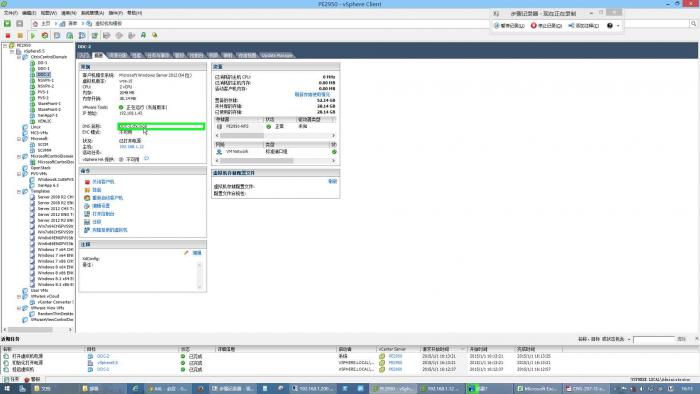Click the gray navigate-forward arrow icon
This screenshot has width=700, height=394.
pyautogui.click(x=20, y=23)
